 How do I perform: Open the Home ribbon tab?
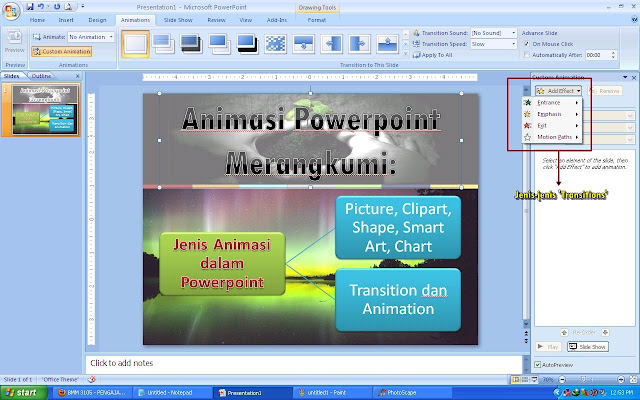click(x=37, y=20)
